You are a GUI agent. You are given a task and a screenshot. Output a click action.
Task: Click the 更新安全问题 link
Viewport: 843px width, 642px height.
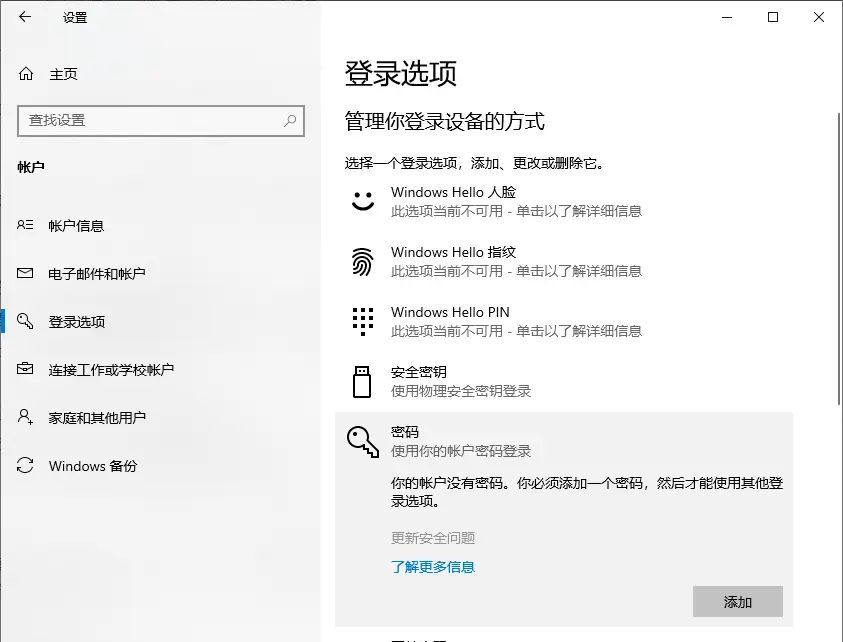pyautogui.click(x=433, y=538)
